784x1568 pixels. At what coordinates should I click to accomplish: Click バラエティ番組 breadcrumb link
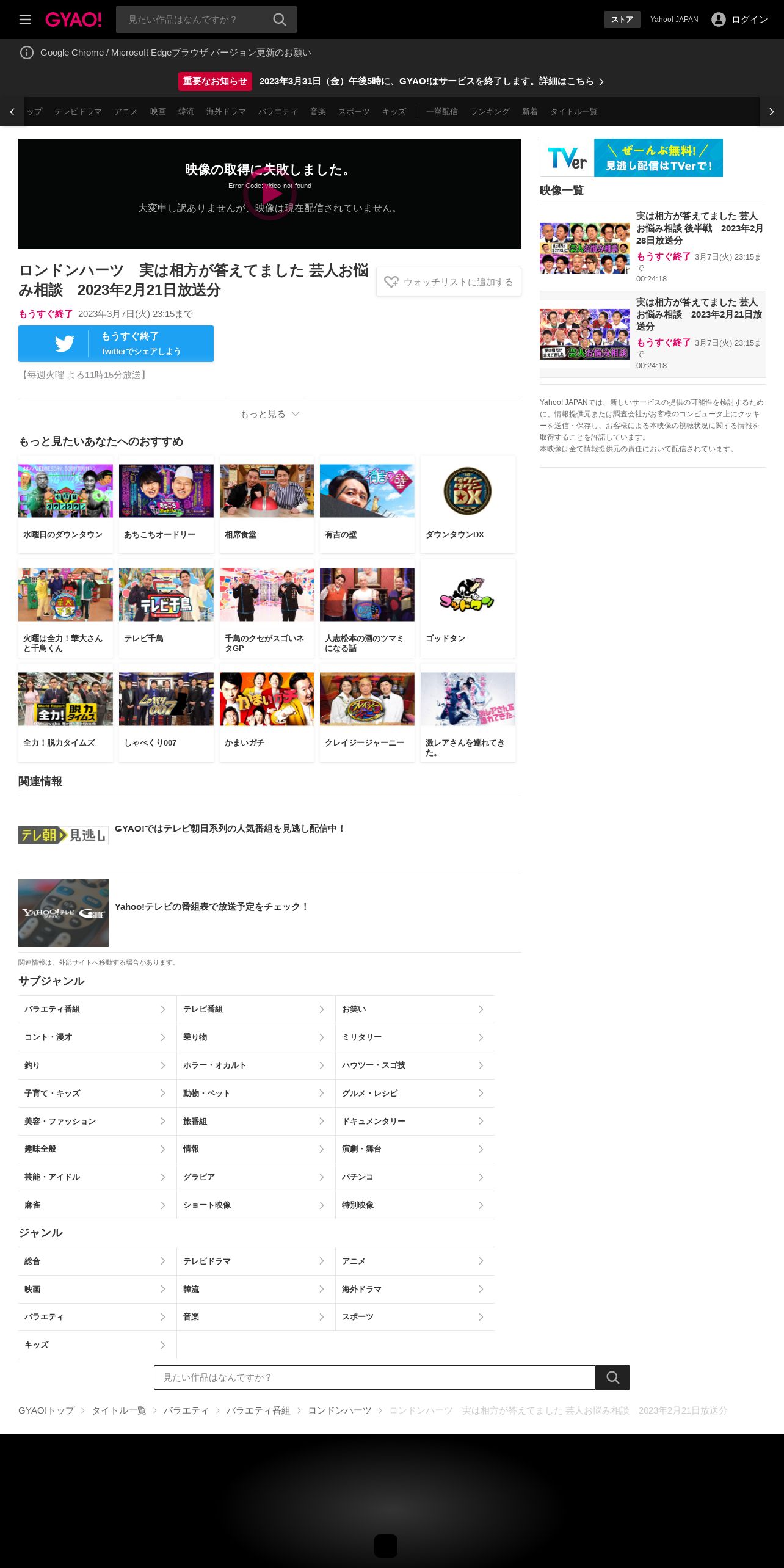pos(258,1410)
